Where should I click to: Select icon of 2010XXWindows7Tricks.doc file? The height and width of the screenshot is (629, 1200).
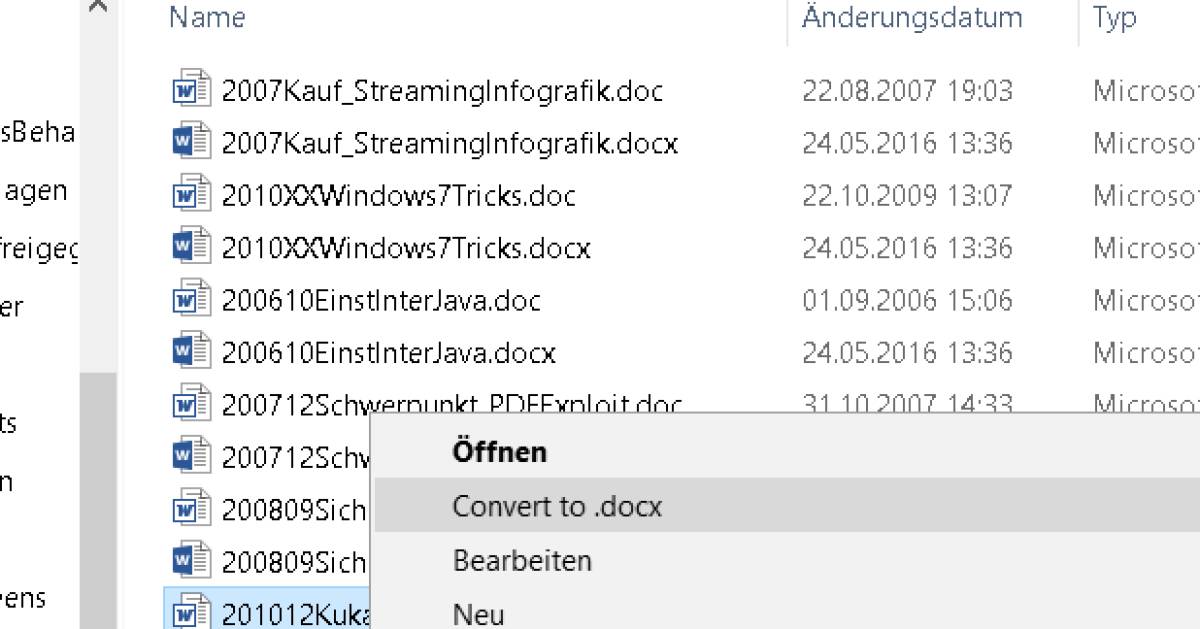[191, 195]
